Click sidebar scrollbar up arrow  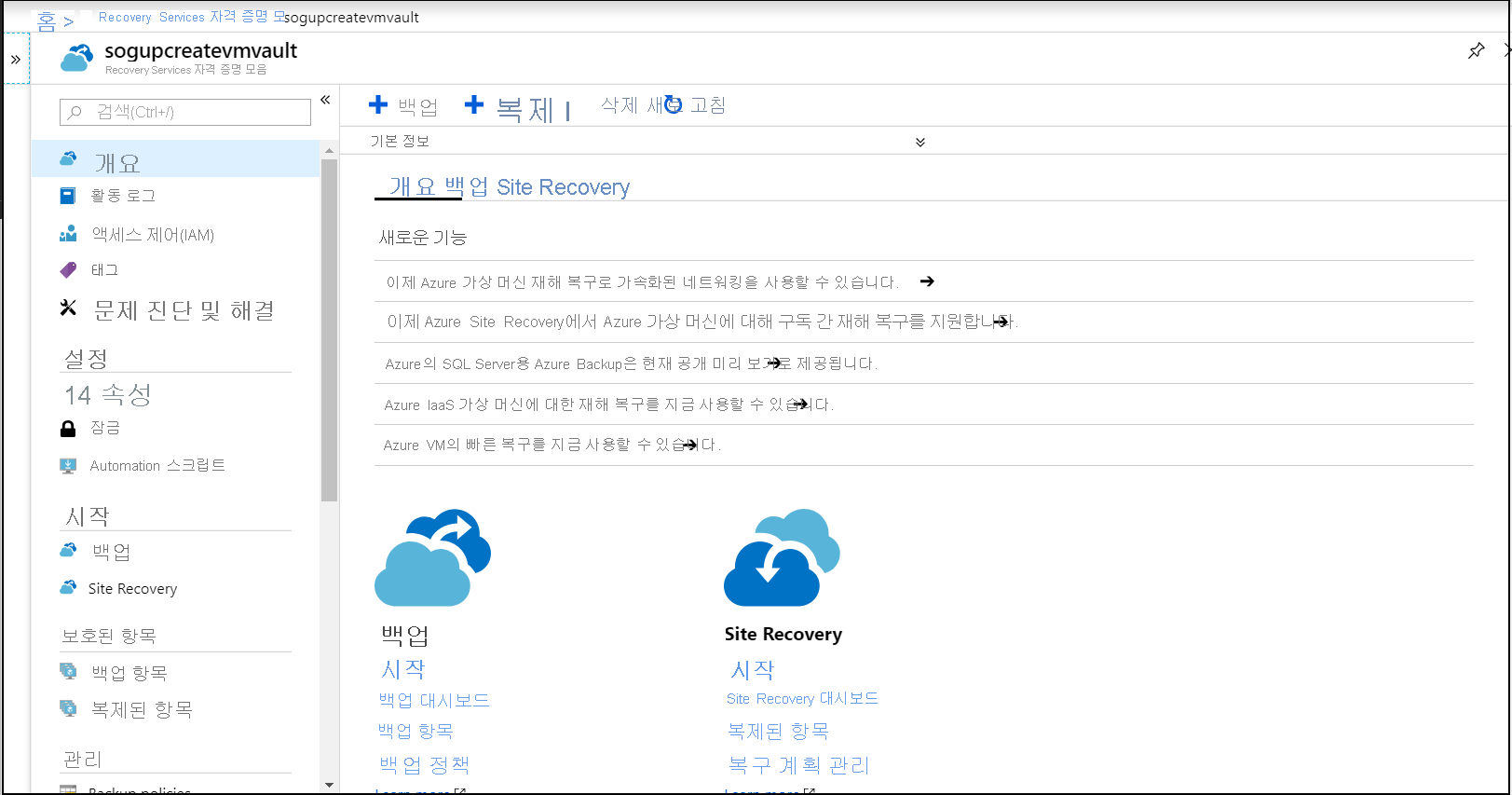coord(329,149)
